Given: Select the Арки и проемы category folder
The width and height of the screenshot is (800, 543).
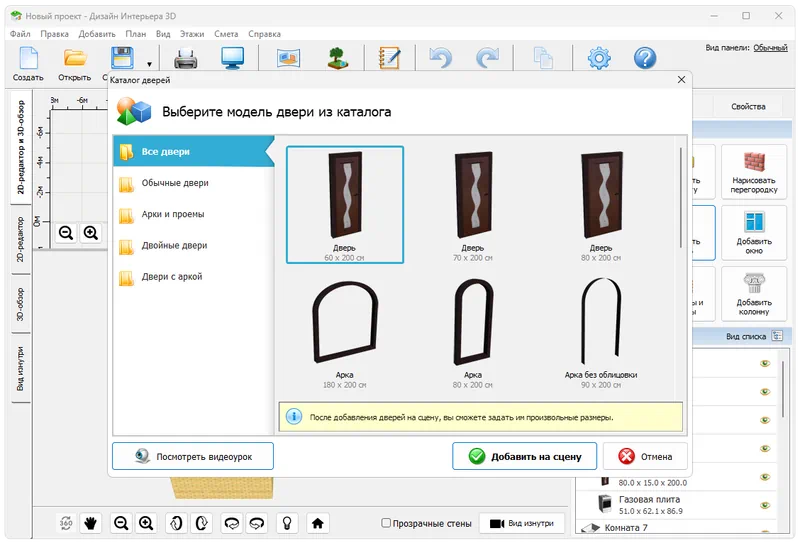Looking at the screenshot, I should click(174, 214).
